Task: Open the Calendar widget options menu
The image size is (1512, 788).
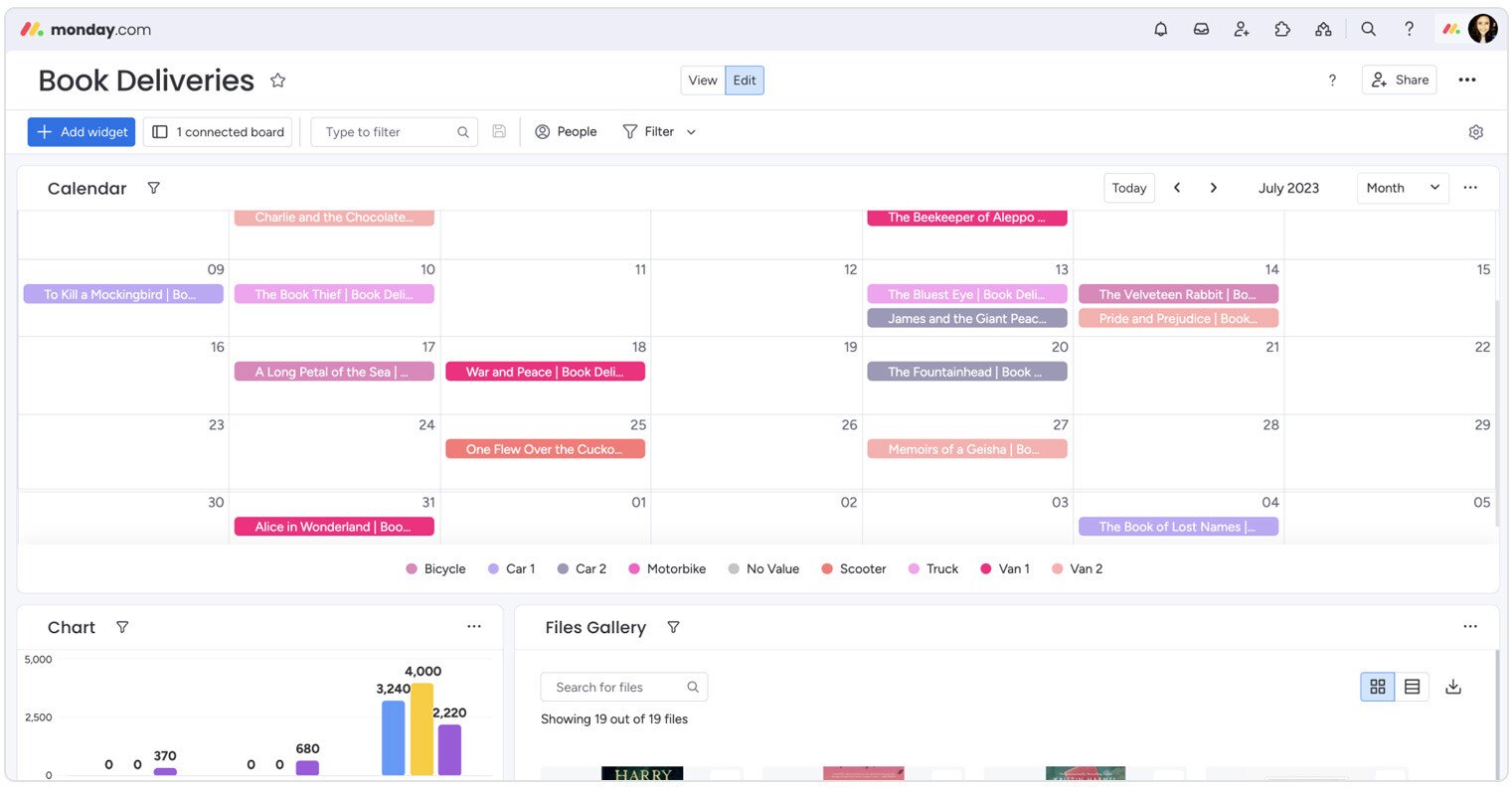Action: [1470, 188]
